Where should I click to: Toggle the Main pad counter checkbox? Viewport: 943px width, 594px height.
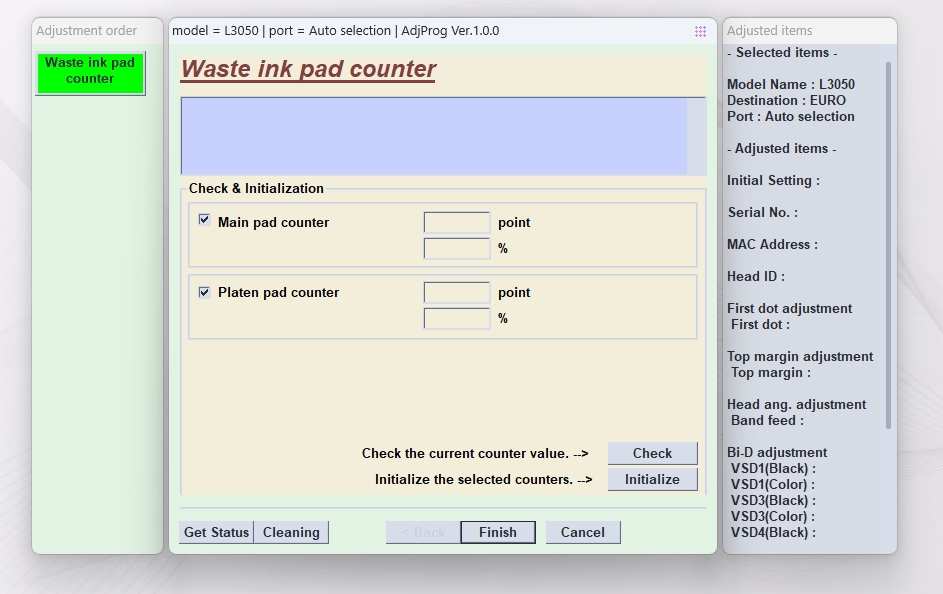204,220
